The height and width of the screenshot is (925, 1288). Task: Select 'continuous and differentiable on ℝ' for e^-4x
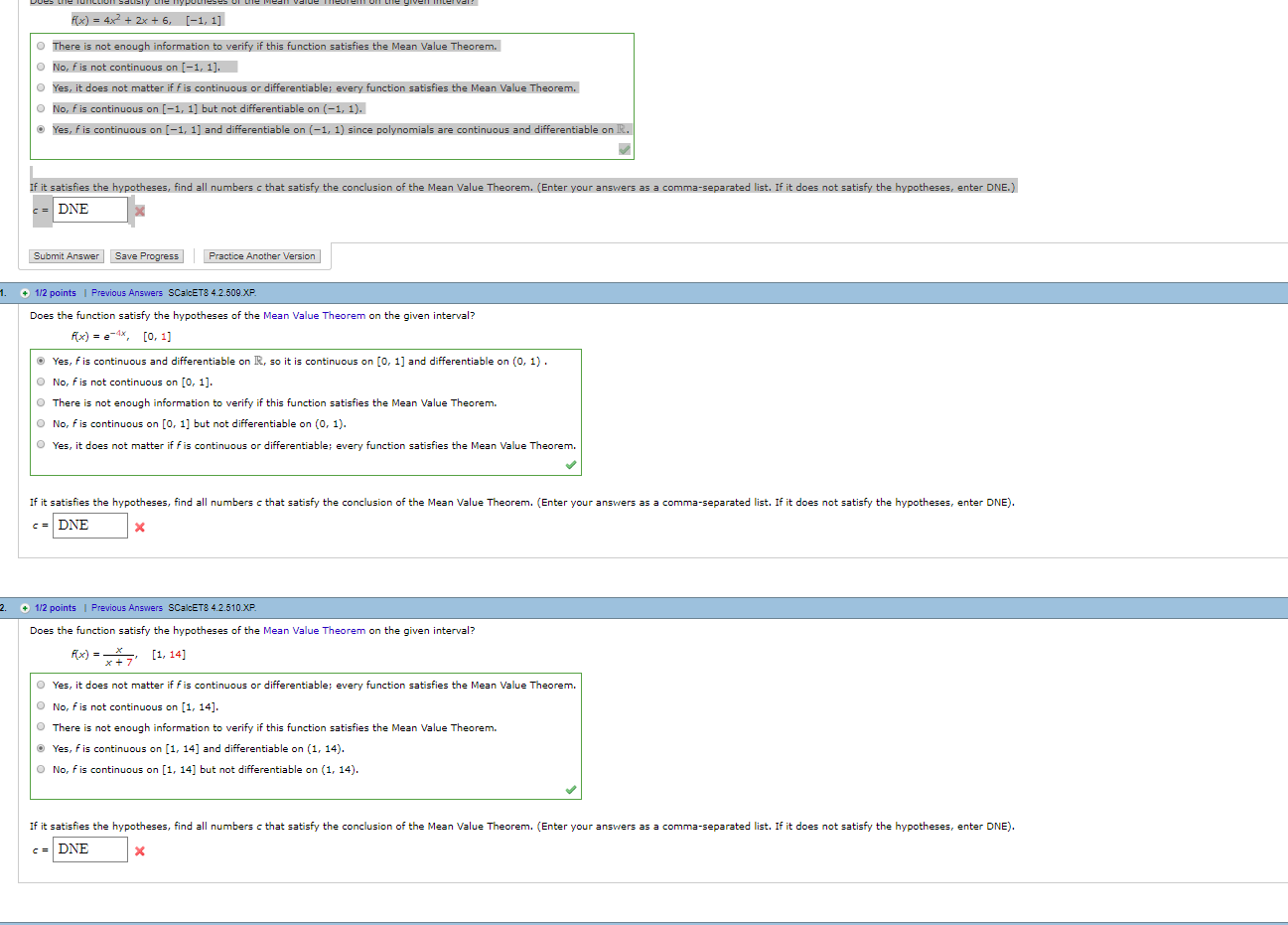(x=41, y=361)
